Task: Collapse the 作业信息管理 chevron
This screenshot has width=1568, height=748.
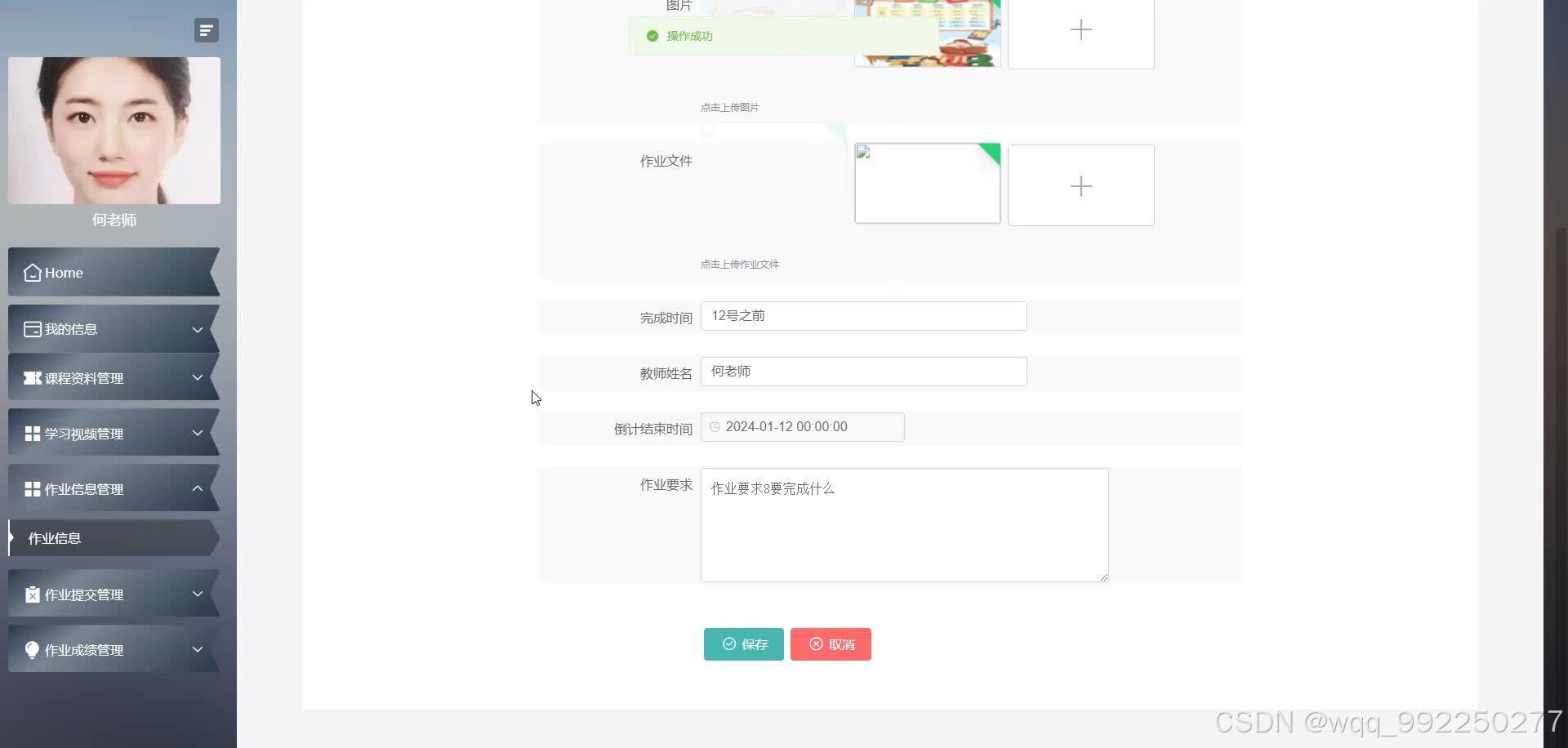Action: tap(198, 488)
